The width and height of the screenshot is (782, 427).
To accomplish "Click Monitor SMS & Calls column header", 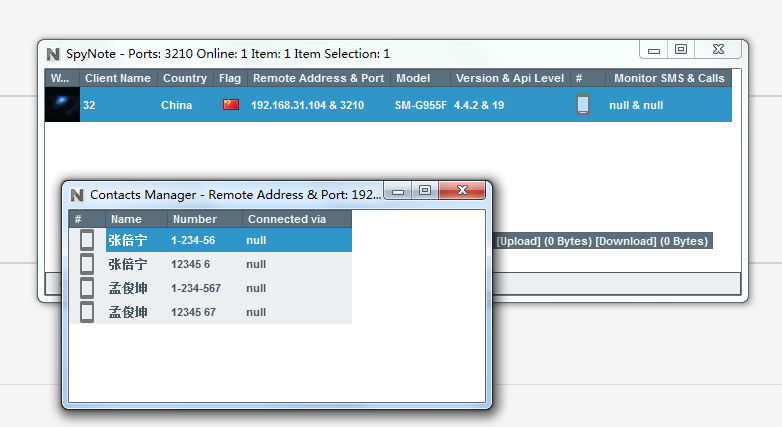I will [669, 78].
